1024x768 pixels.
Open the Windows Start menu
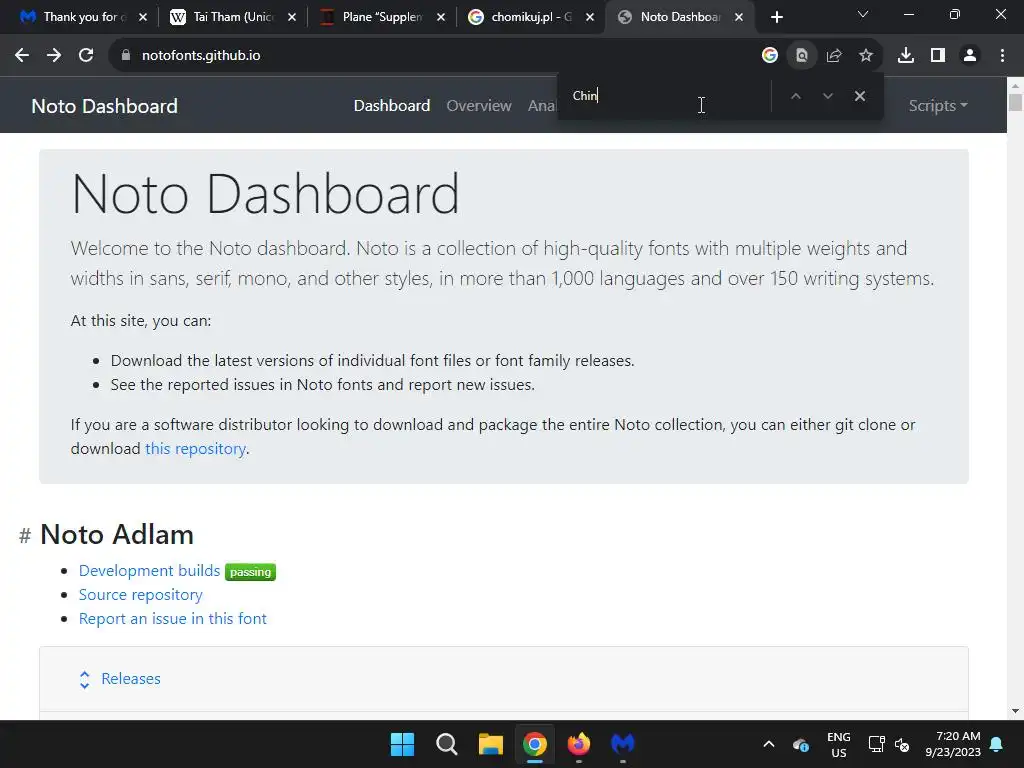pyautogui.click(x=402, y=744)
